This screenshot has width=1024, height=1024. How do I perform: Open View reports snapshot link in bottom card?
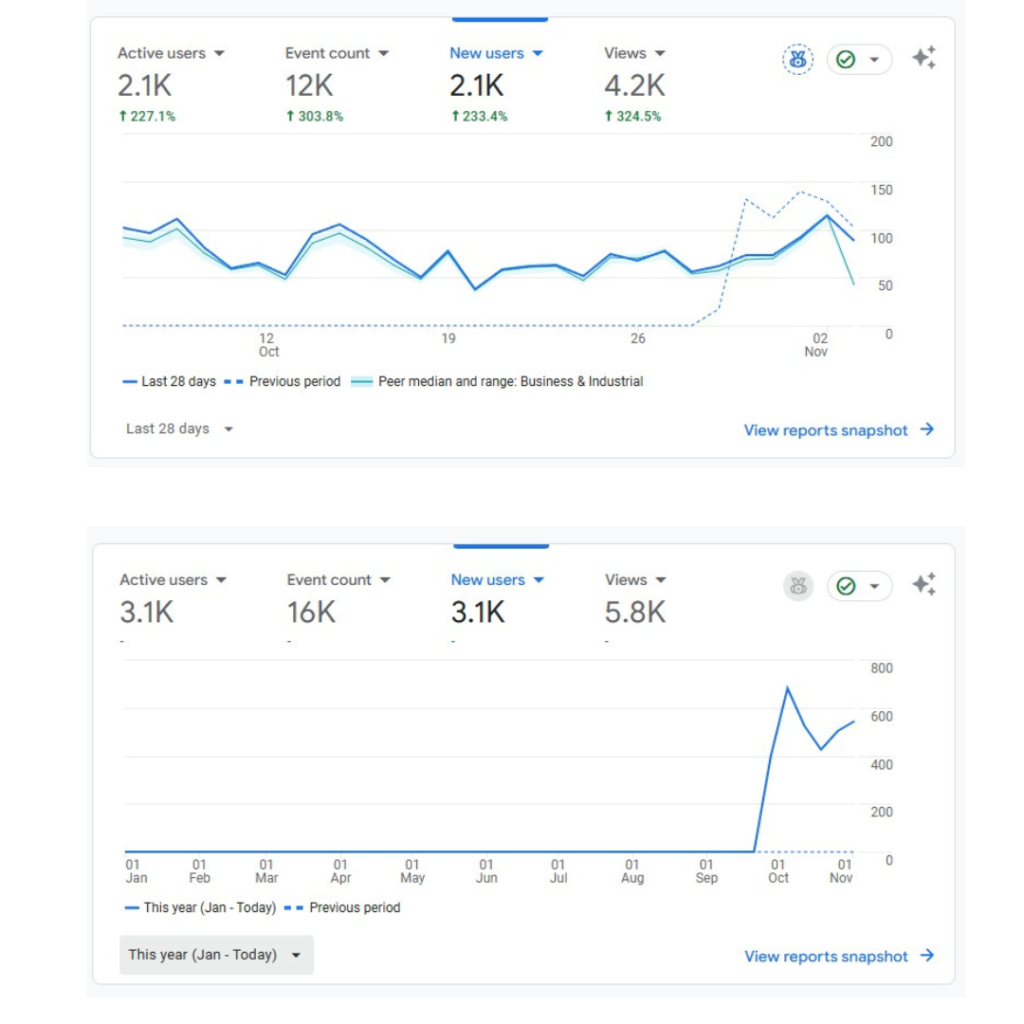click(x=825, y=956)
